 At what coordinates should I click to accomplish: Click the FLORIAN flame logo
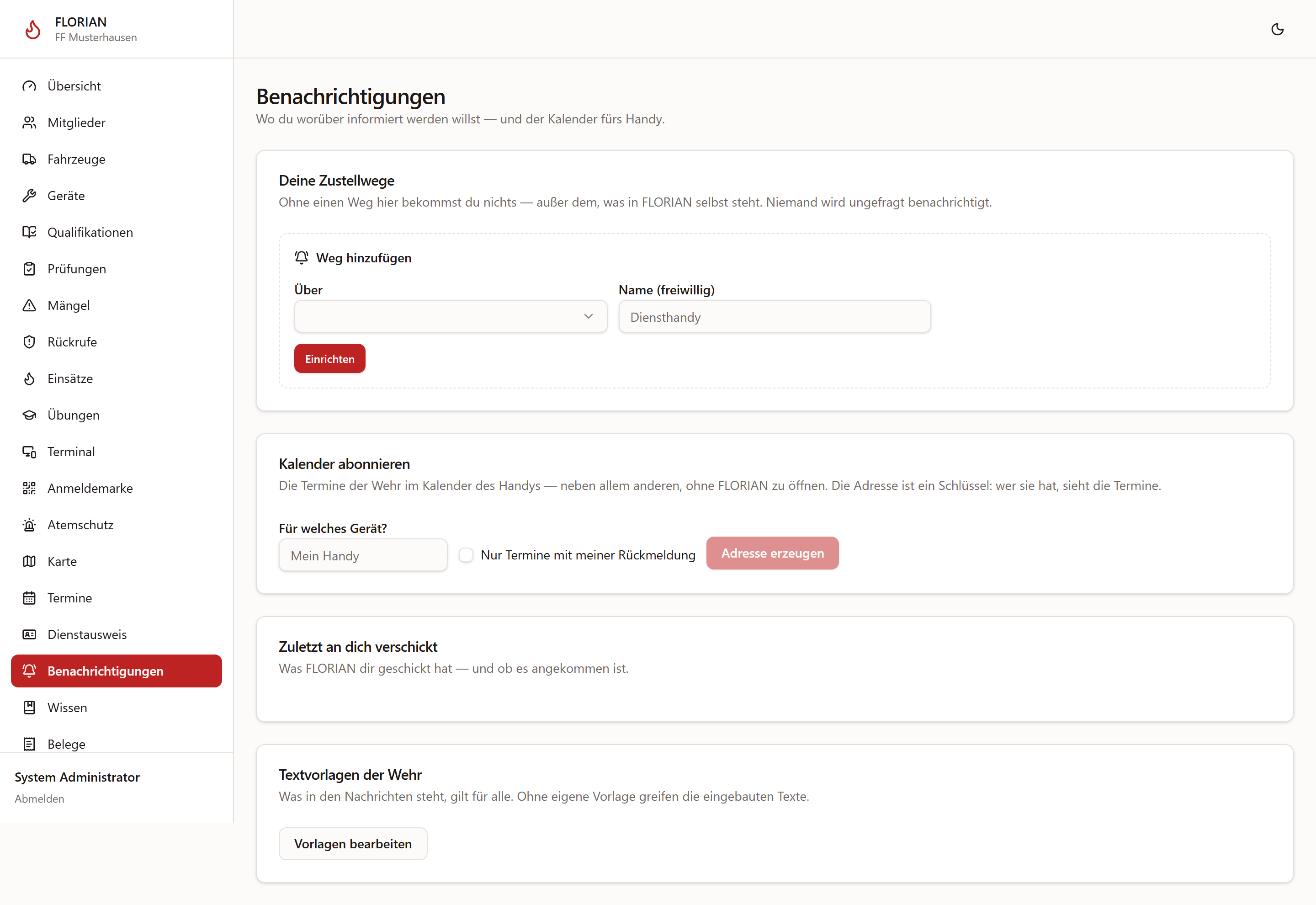click(33, 29)
